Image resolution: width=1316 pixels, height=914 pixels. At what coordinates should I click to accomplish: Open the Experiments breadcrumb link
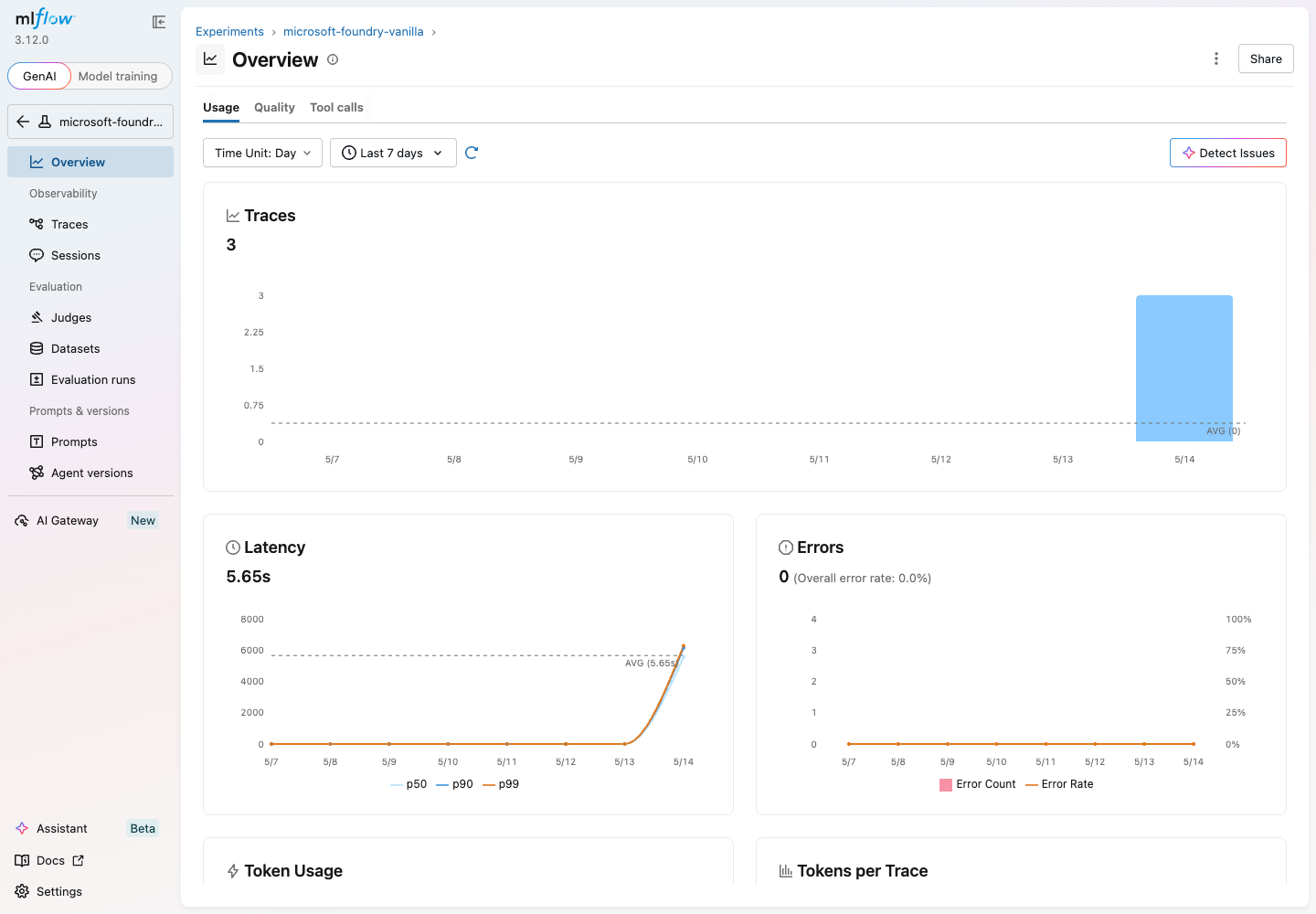pos(229,31)
